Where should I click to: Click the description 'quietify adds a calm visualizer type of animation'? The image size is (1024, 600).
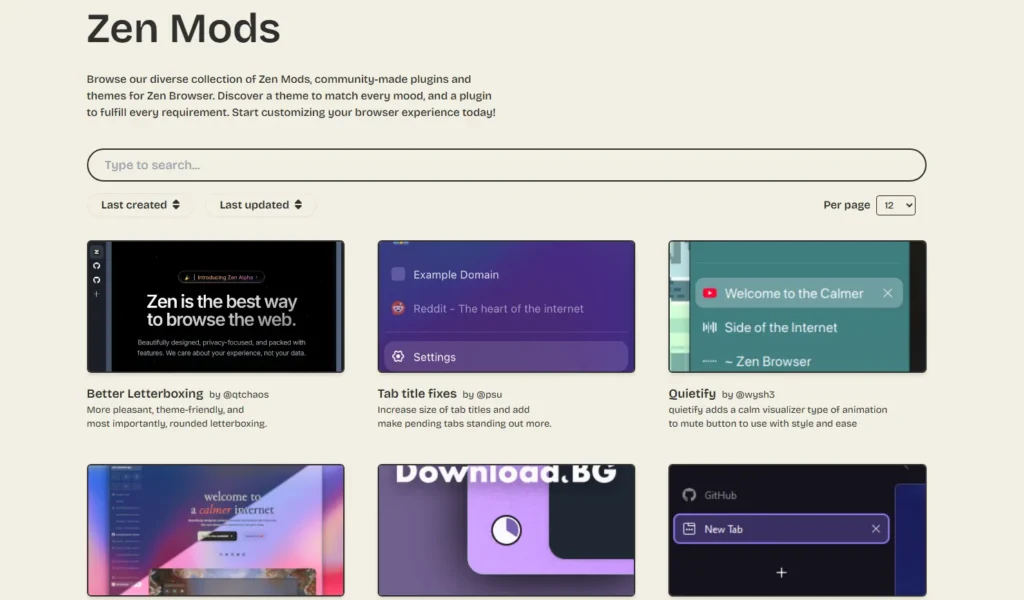pyautogui.click(x=777, y=410)
